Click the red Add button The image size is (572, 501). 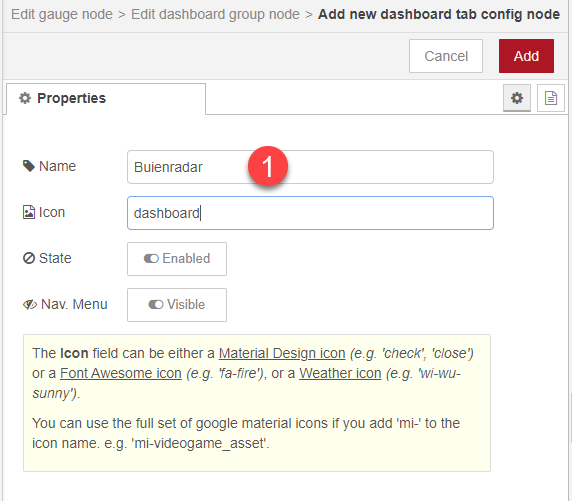[526, 56]
